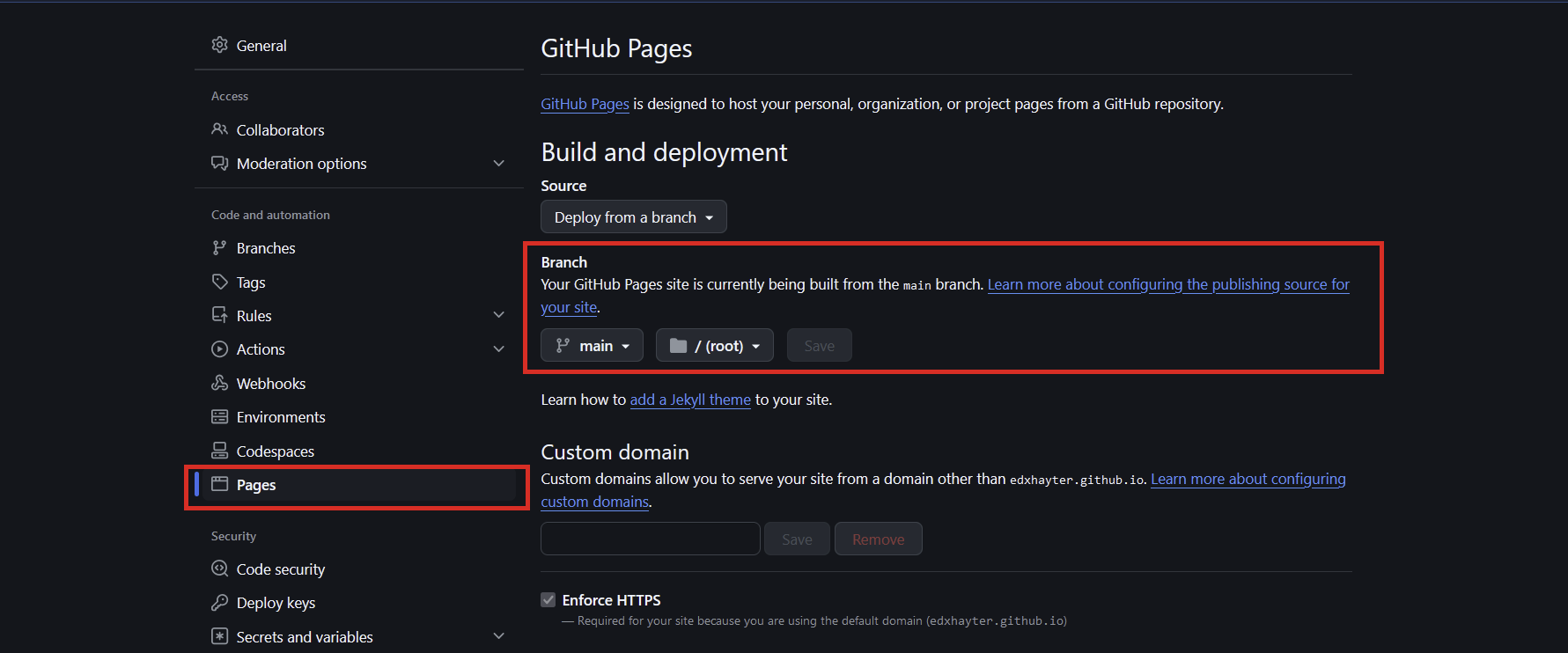This screenshot has width=1568, height=653.
Task: Open the / (root) folder dropdown
Action: click(714, 346)
